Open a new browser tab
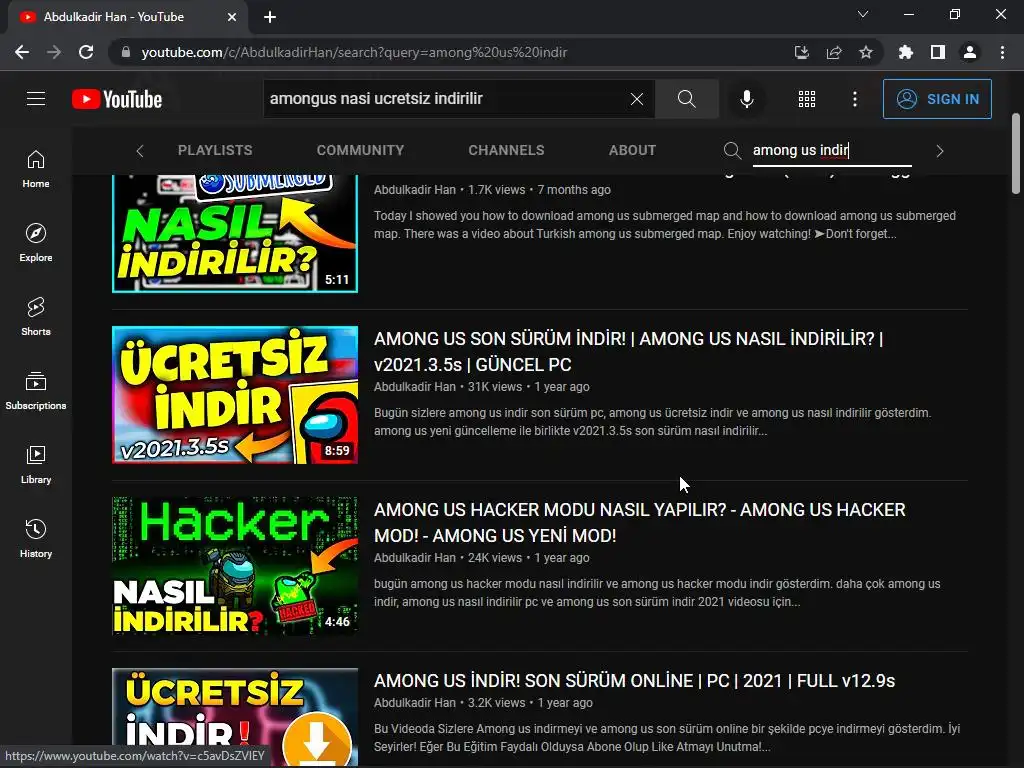 click(270, 17)
